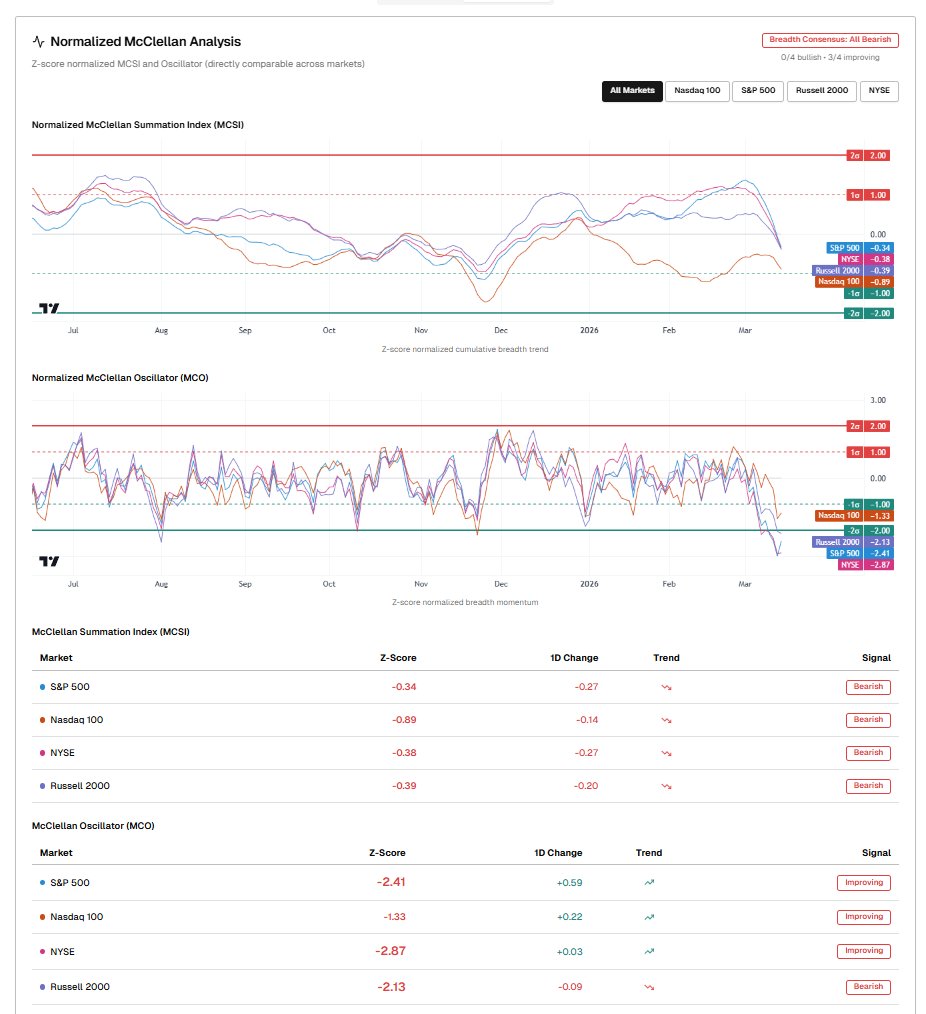Toggle the Nasdaq 100 legend badge on the MCO chart

tap(840, 514)
